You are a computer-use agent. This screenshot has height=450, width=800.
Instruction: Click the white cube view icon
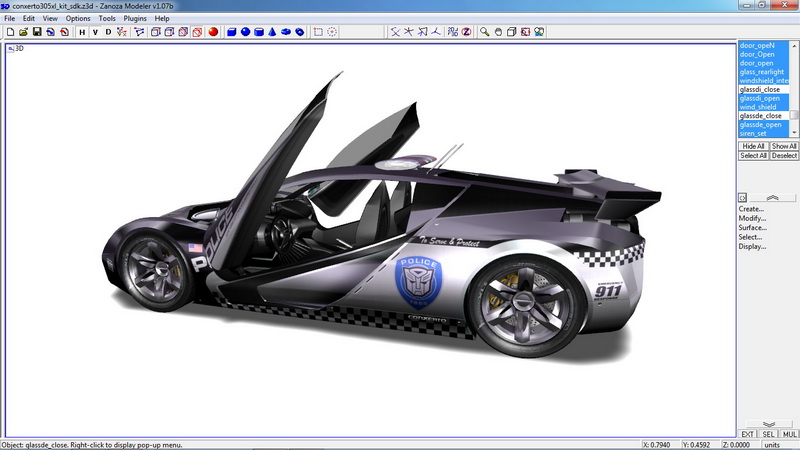click(x=511, y=32)
